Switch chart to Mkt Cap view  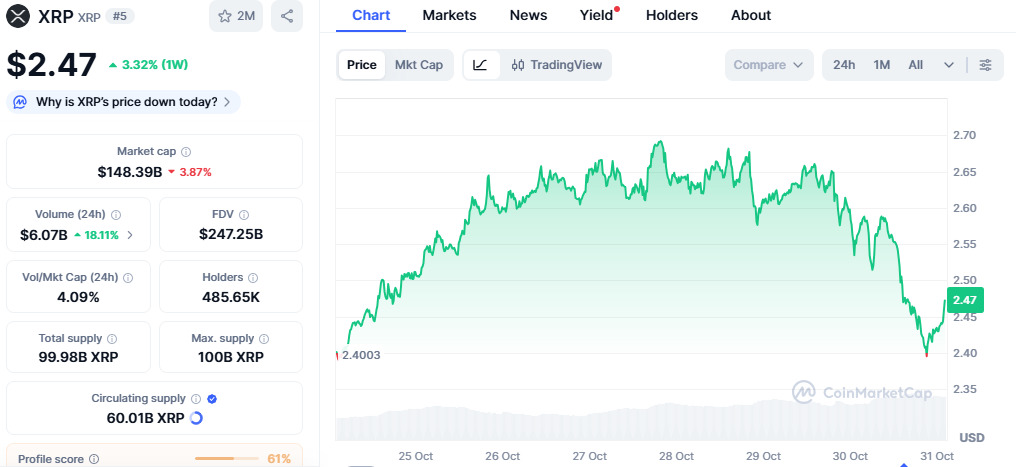(419, 65)
